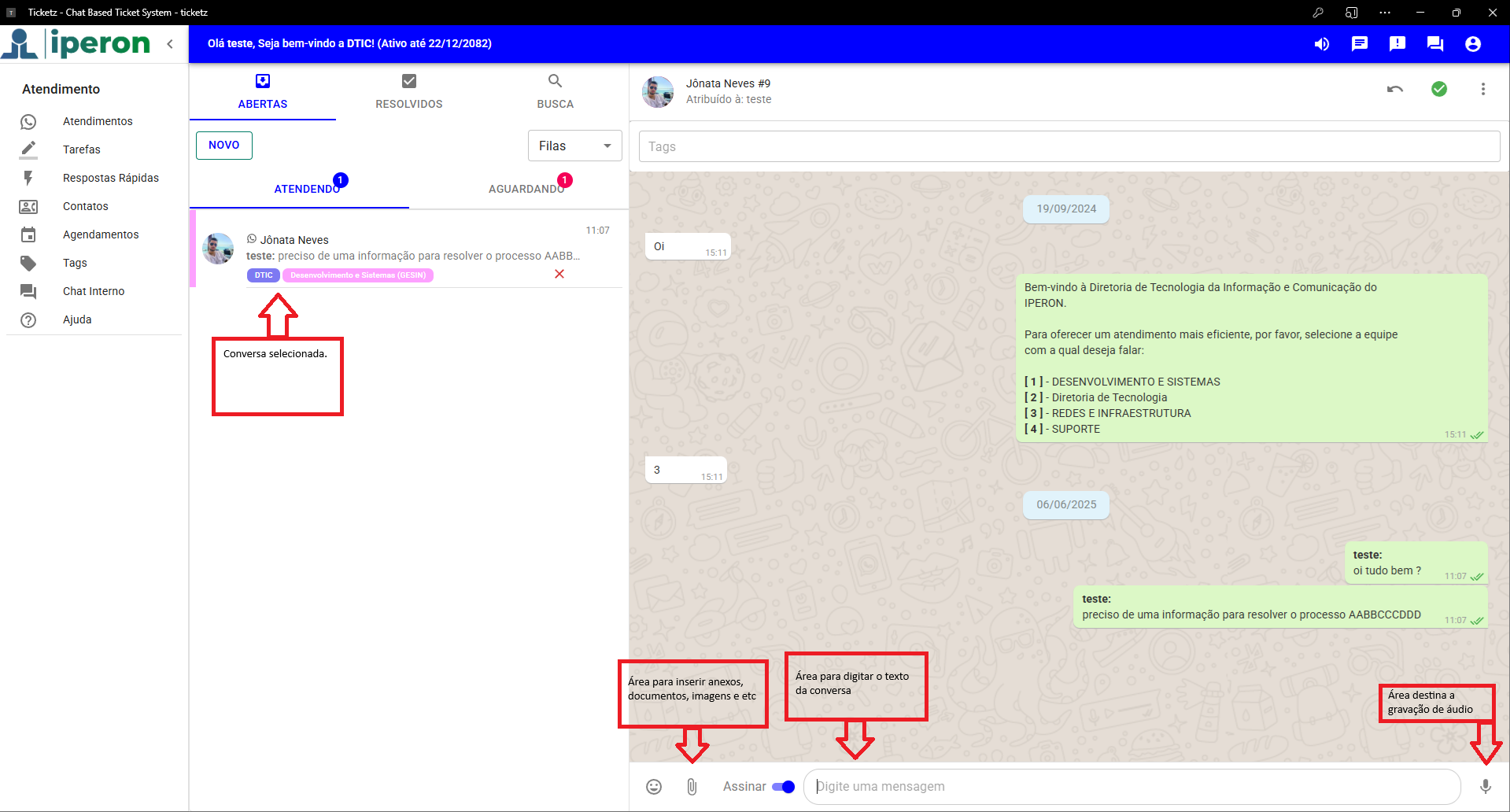1510x812 pixels.
Task: Open ticket options three-dot menu
Action: tap(1483, 89)
